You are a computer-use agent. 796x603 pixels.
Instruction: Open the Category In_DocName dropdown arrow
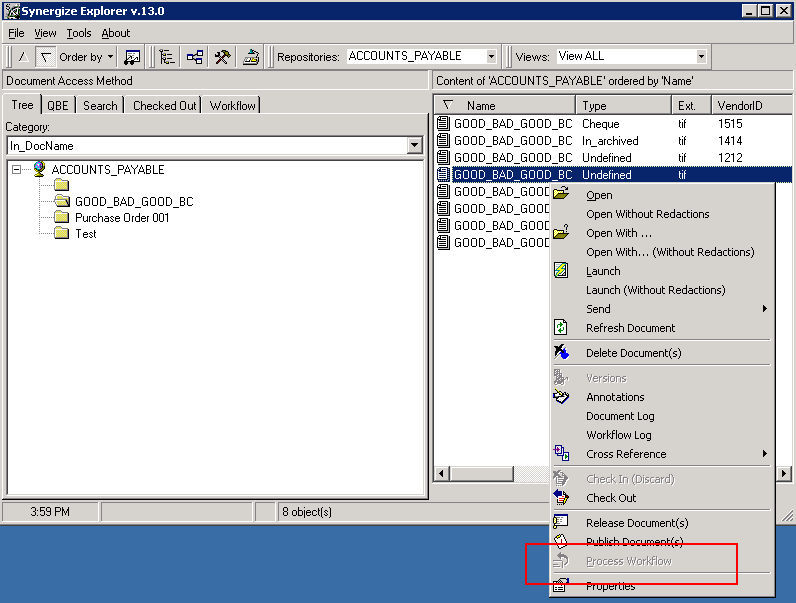tap(415, 146)
